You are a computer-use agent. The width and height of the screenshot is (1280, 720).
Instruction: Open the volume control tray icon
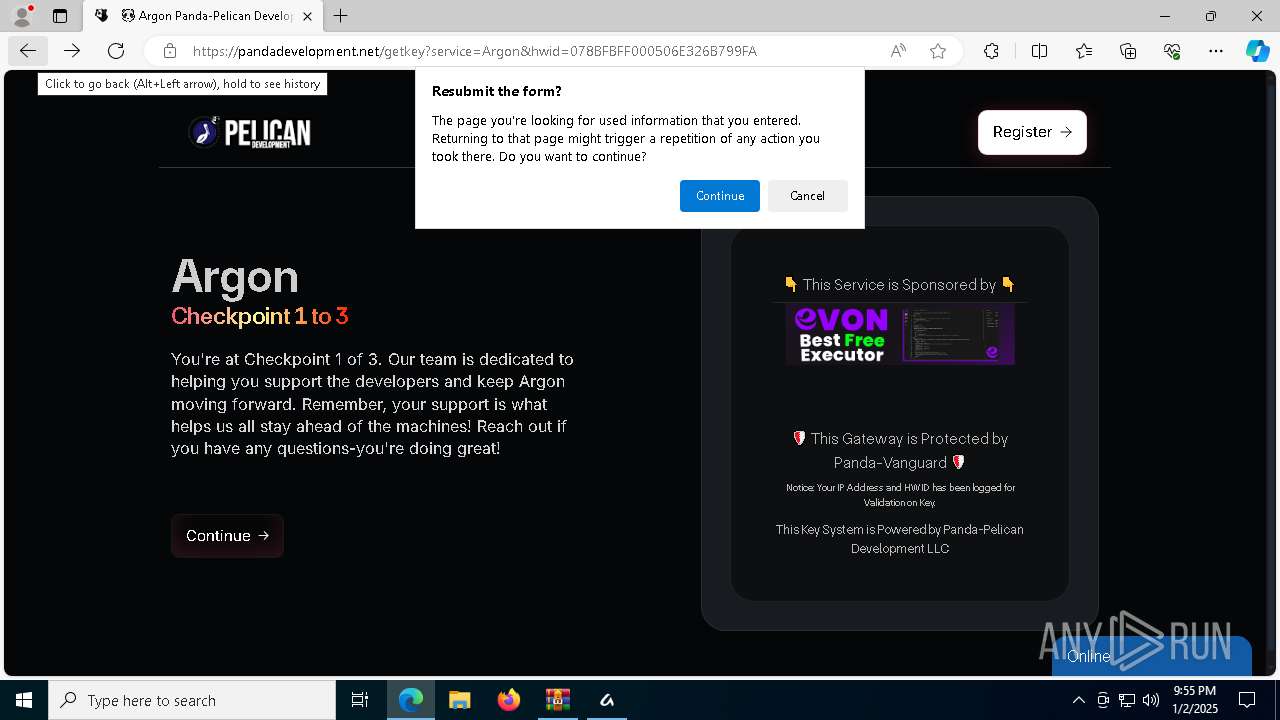pos(1151,700)
